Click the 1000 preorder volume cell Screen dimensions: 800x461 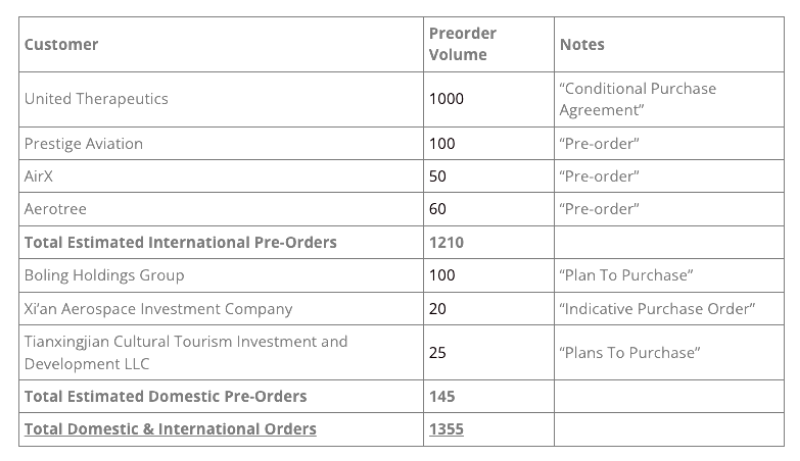point(446,99)
